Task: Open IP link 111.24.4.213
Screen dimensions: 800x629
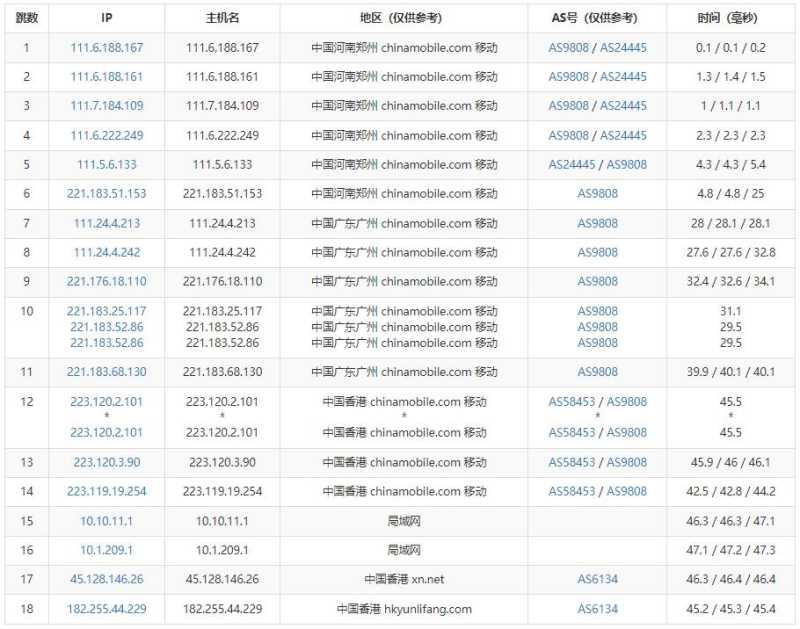Action: click(107, 223)
